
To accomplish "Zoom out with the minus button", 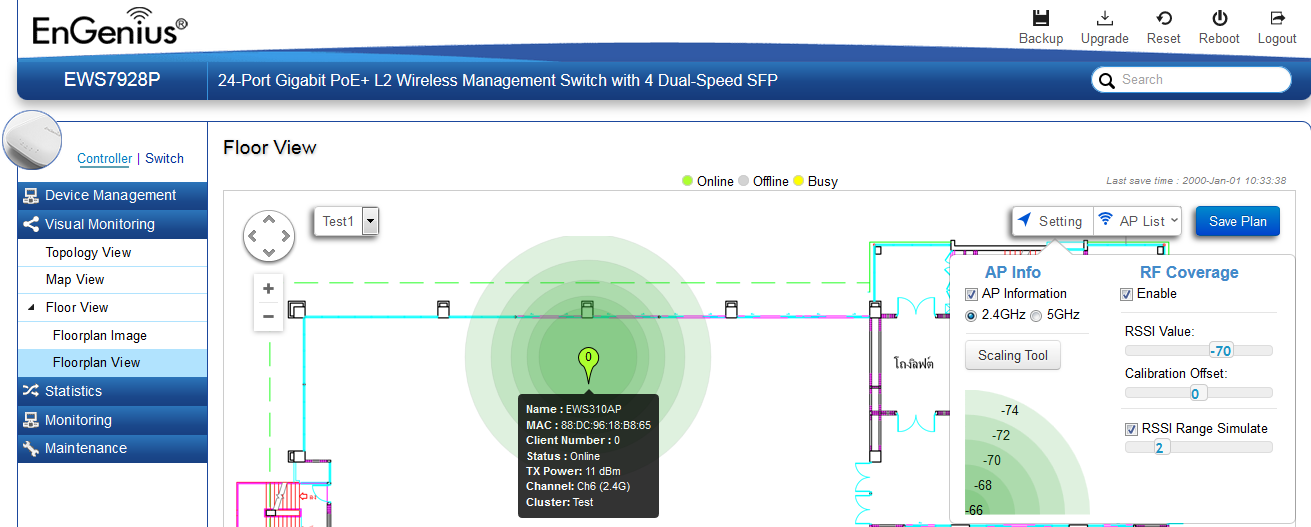I will [x=268, y=317].
